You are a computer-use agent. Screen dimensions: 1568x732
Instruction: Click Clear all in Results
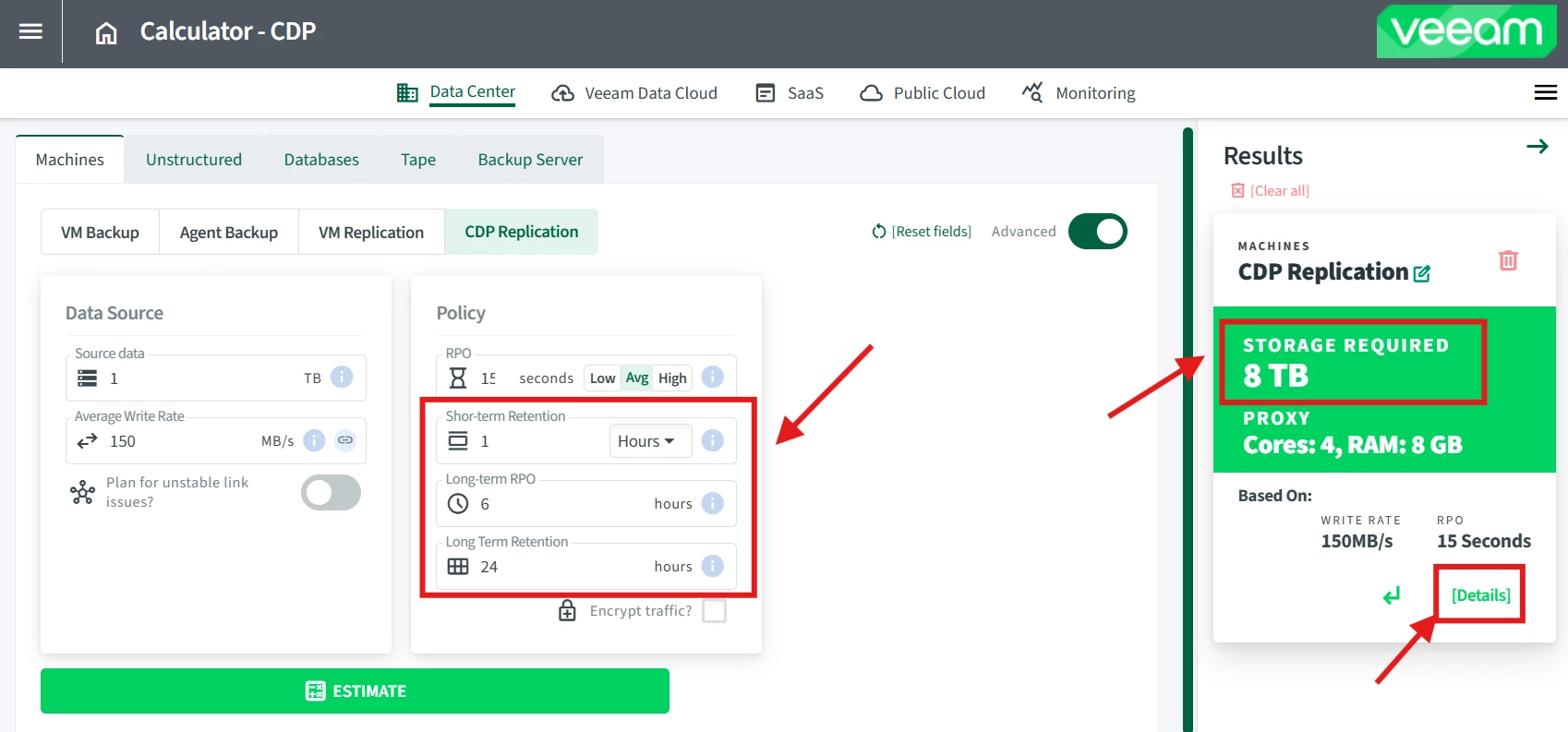point(1270,191)
